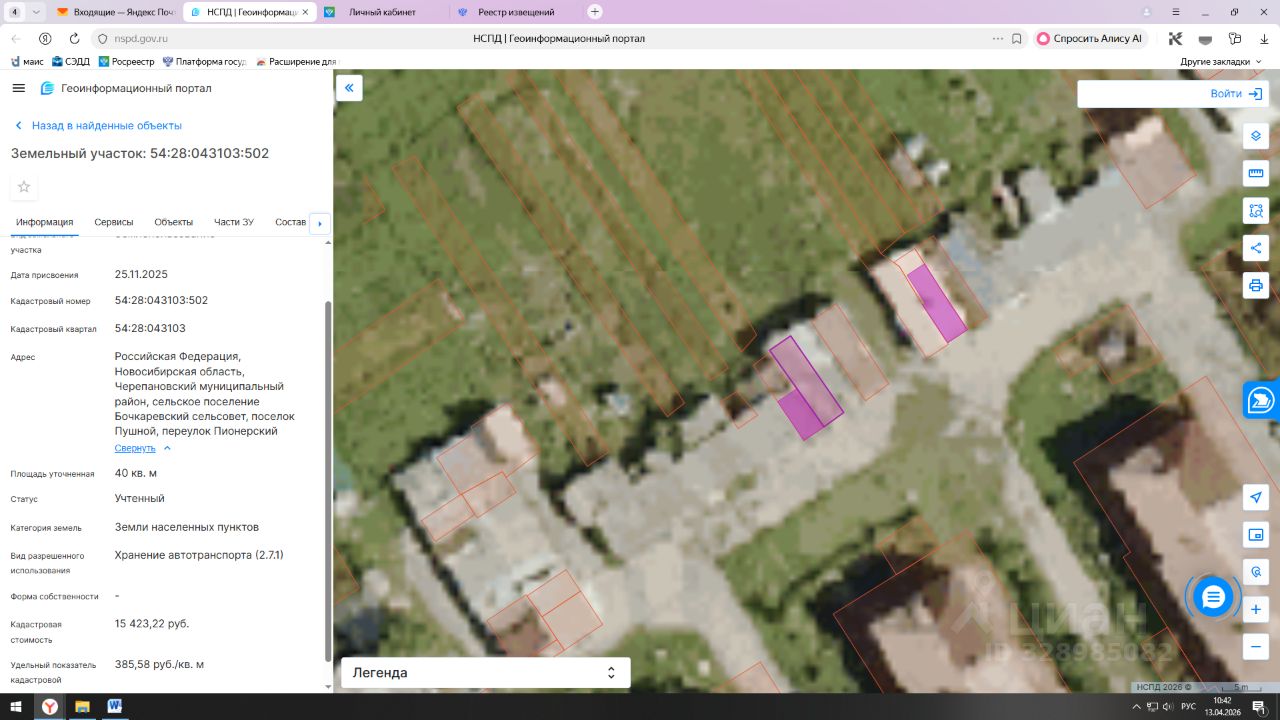1280x720 pixels.
Task: Click the date value 25.11.2025
Action: tap(141, 274)
